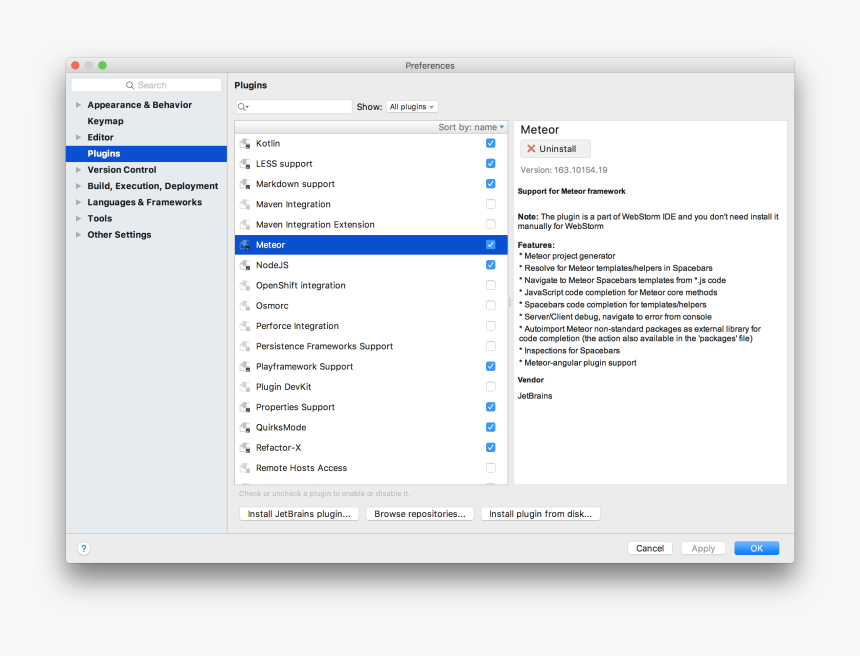
Task: Confirm preferences with OK button
Action: pyautogui.click(x=756, y=548)
